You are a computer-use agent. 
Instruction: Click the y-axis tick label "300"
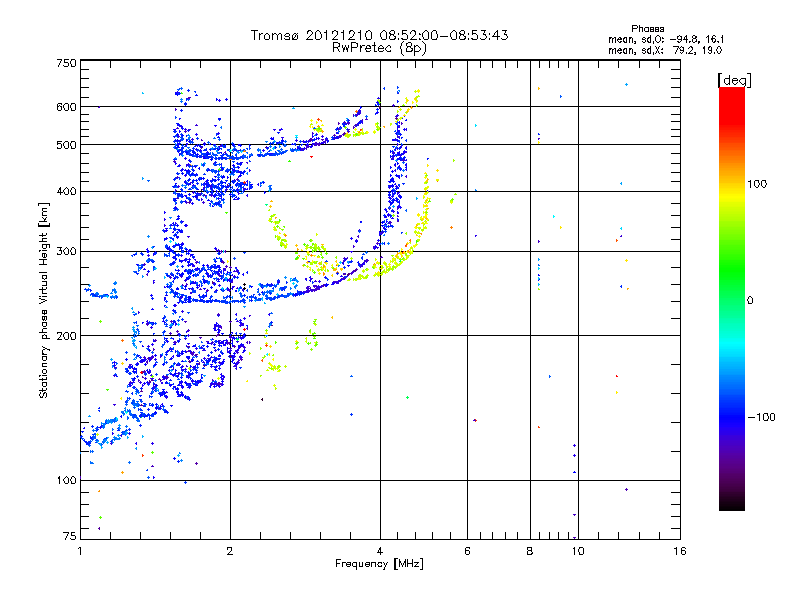pos(66,251)
